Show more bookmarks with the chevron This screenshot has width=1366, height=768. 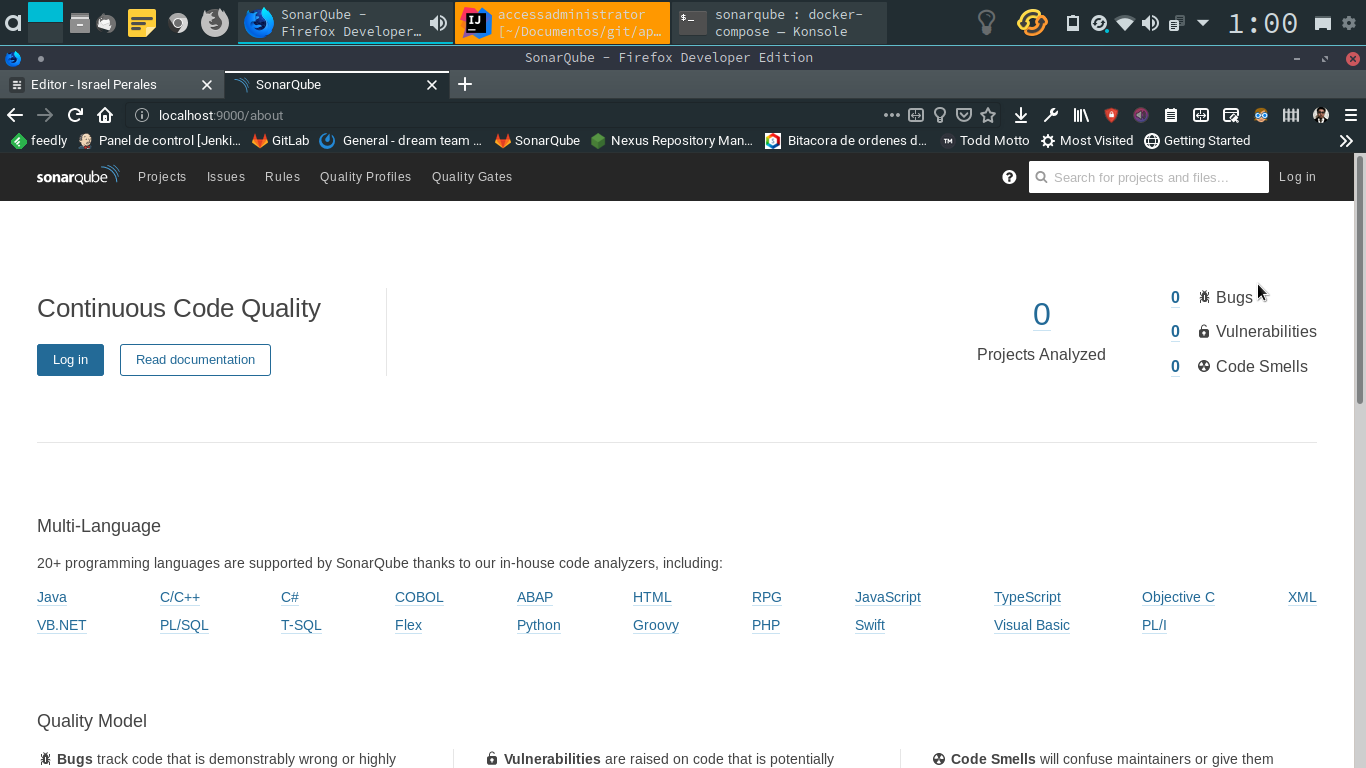coord(1346,141)
